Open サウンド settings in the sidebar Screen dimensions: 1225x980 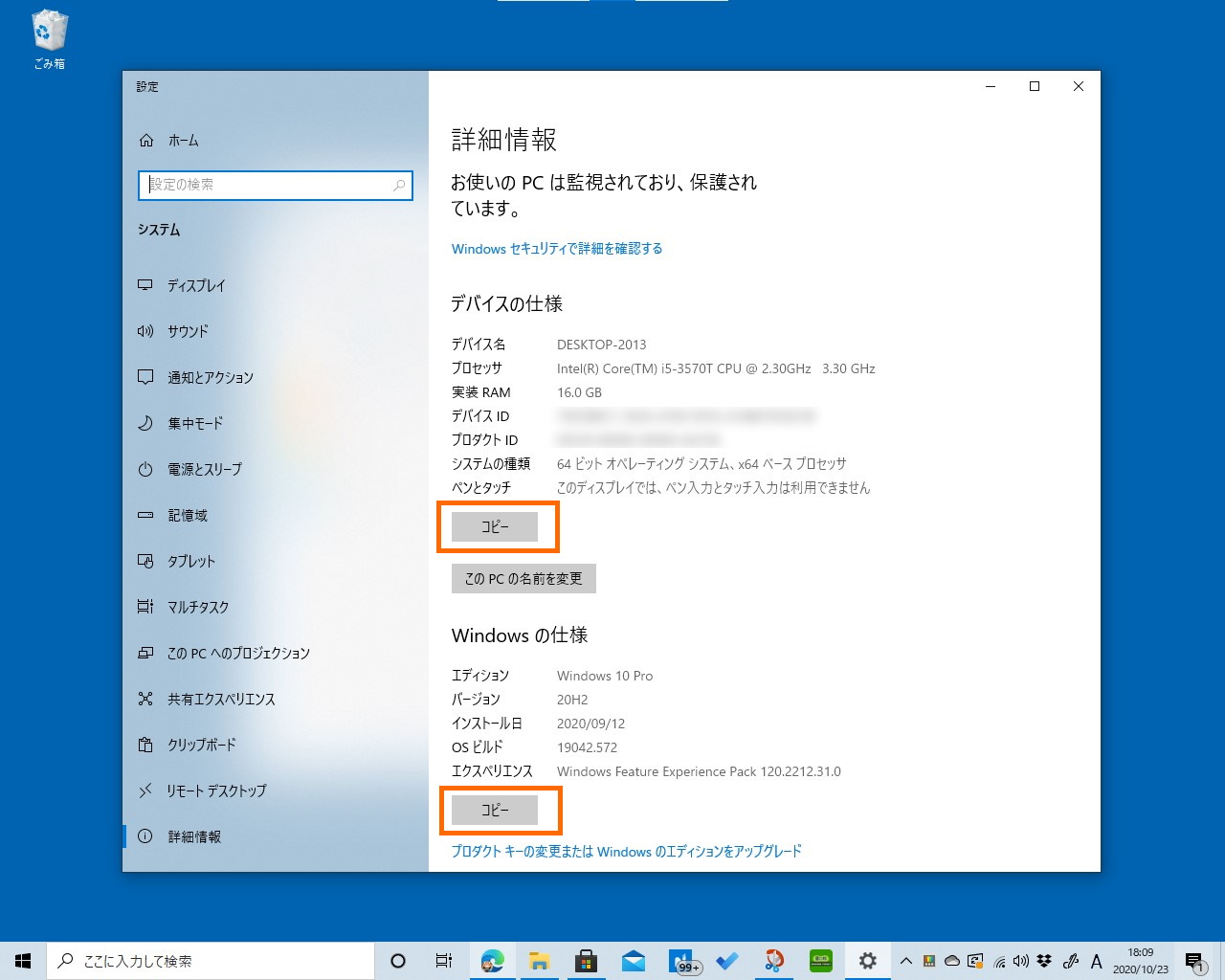tap(188, 331)
